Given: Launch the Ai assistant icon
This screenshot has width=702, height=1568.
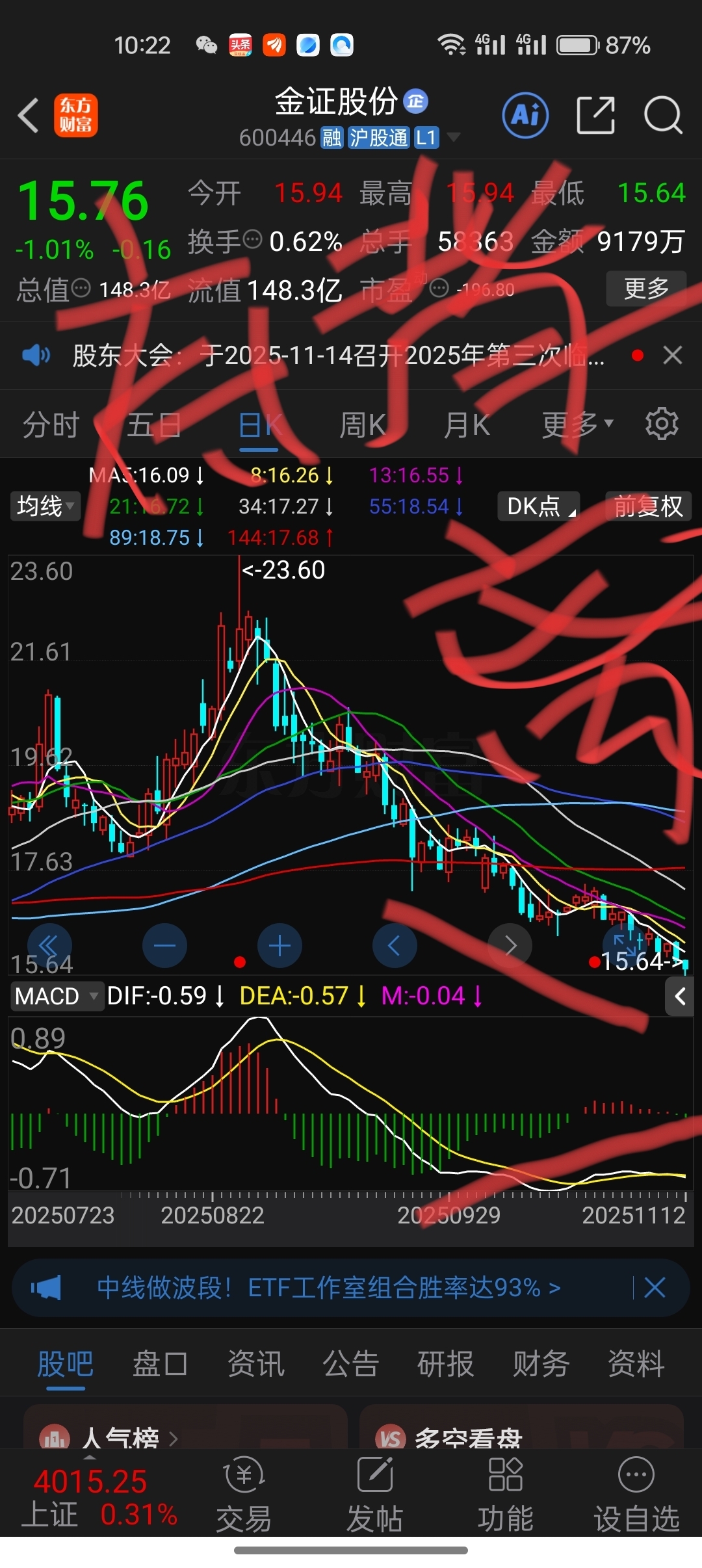Looking at the screenshot, I should (525, 115).
